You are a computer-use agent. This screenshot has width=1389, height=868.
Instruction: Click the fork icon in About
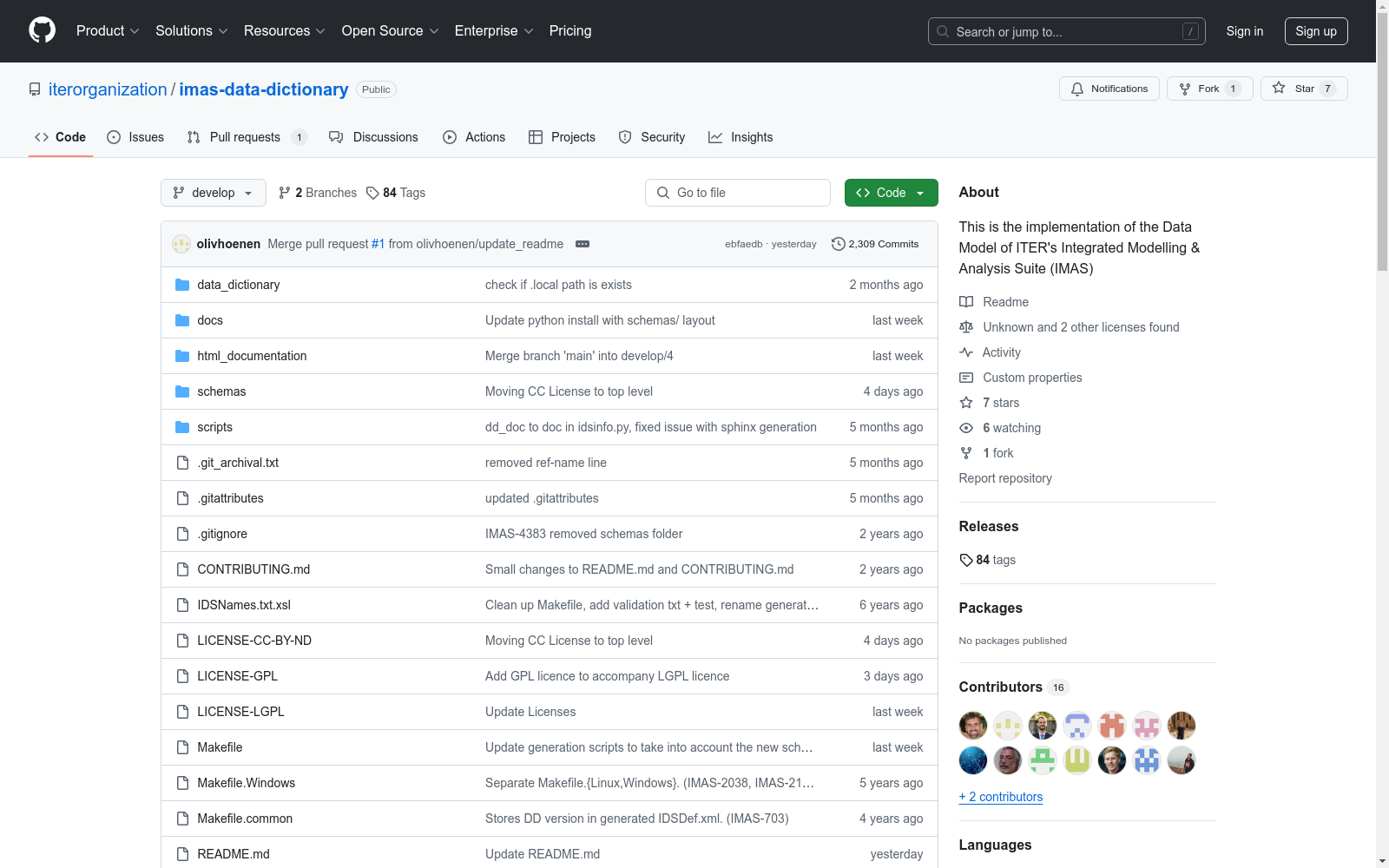pos(966,453)
